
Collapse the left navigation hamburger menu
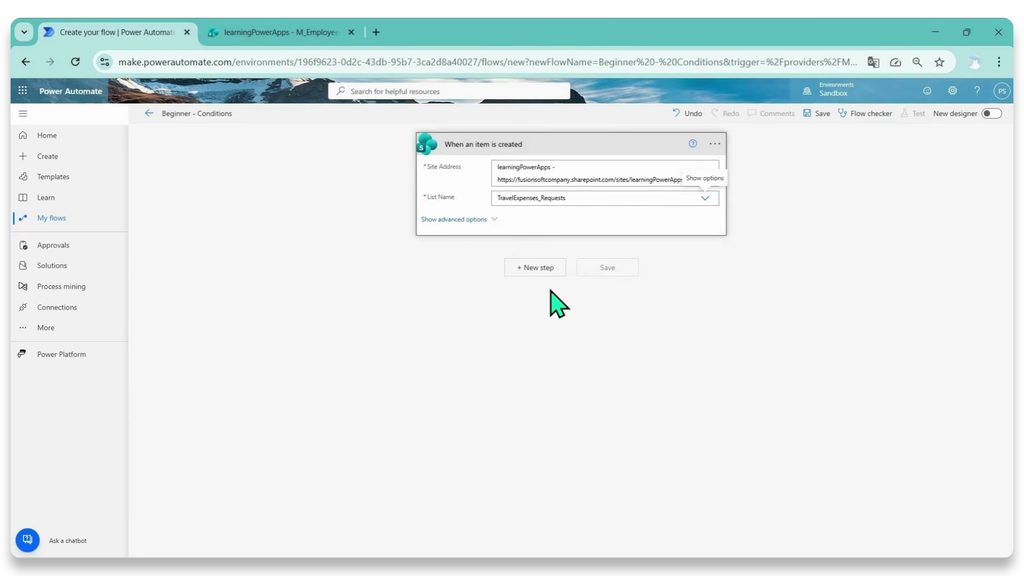[x=23, y=114]
